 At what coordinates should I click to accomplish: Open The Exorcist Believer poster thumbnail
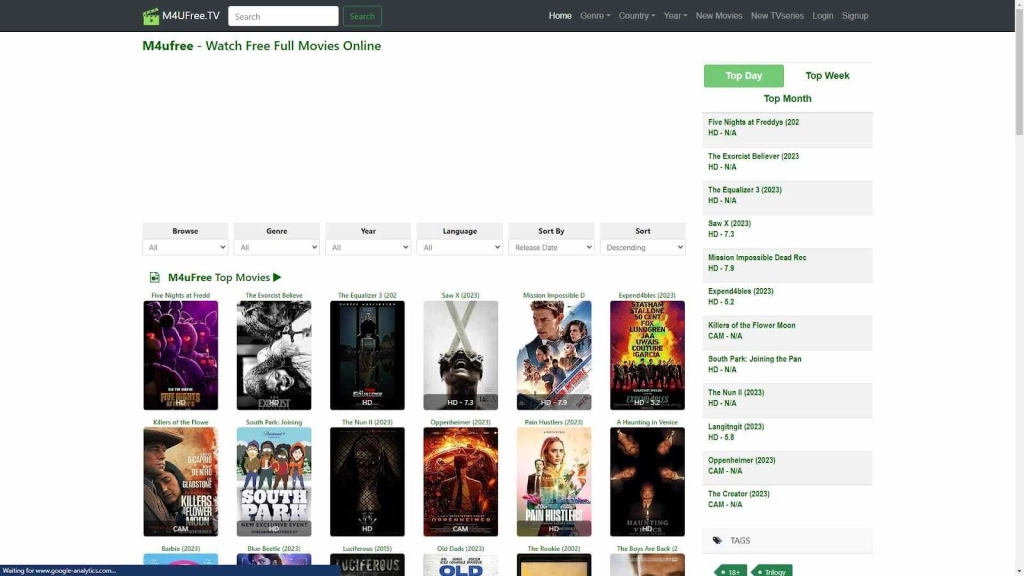click(274, 355)
